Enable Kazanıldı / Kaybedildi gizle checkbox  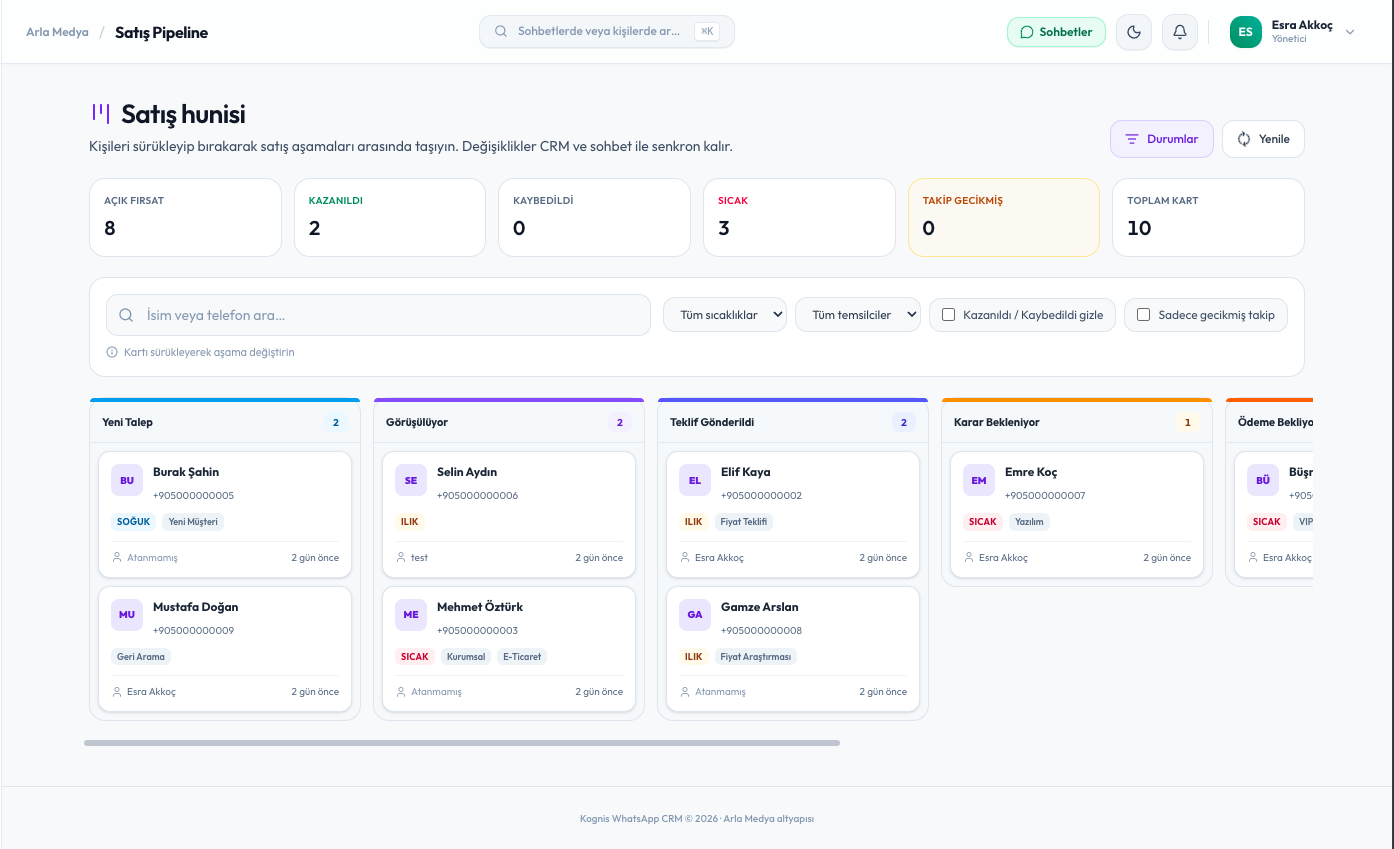(949, 315)
